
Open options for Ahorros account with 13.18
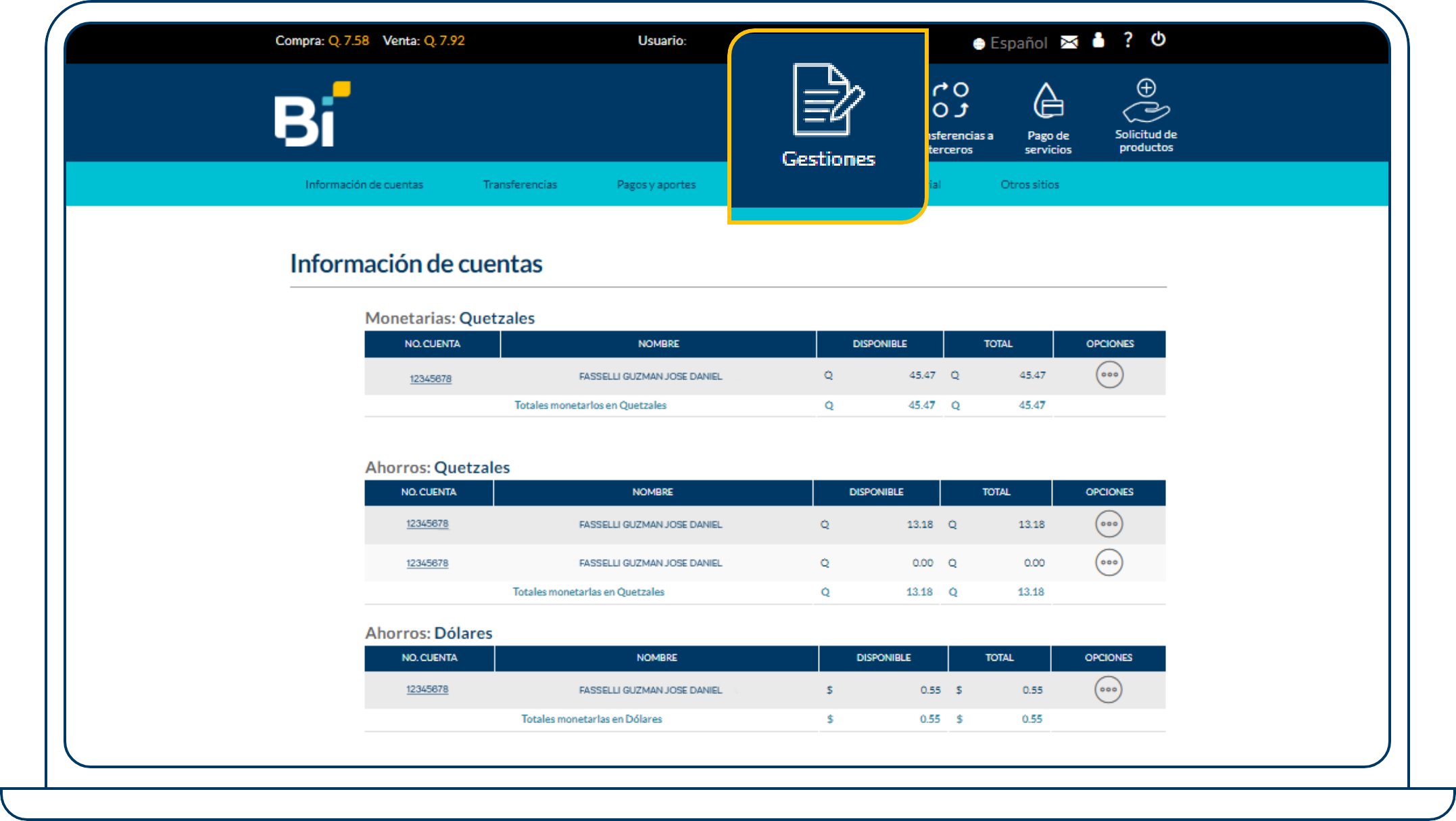(x=1109, y=524)
